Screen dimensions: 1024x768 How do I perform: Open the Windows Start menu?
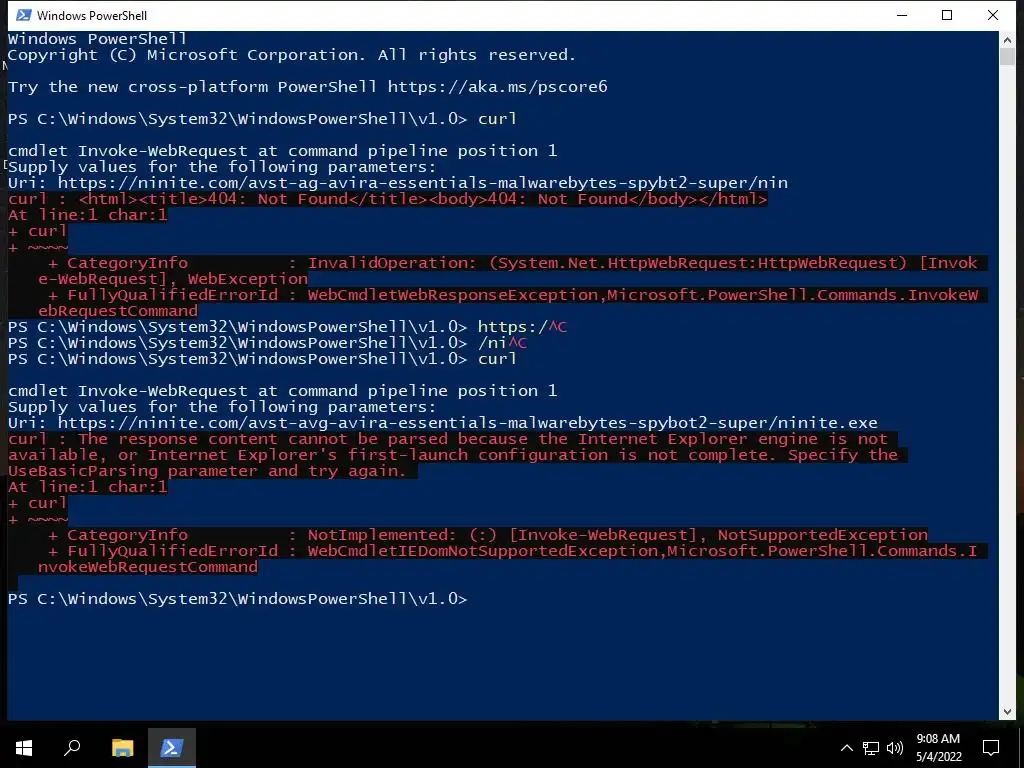[24, 748]
